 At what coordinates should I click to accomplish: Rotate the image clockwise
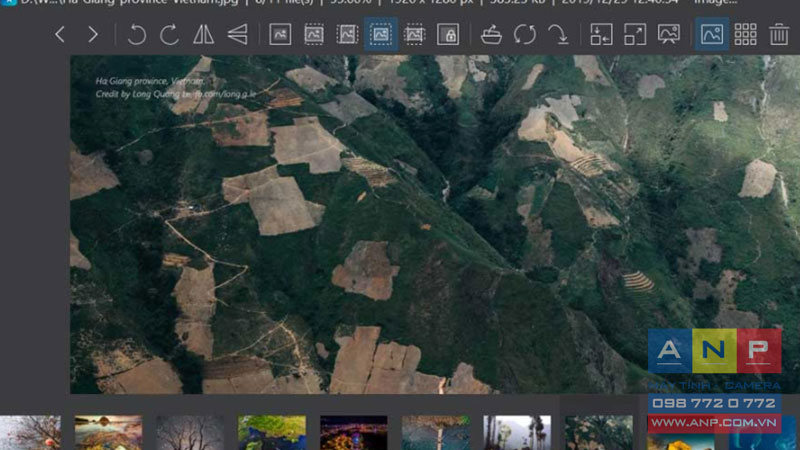point(169,35)
